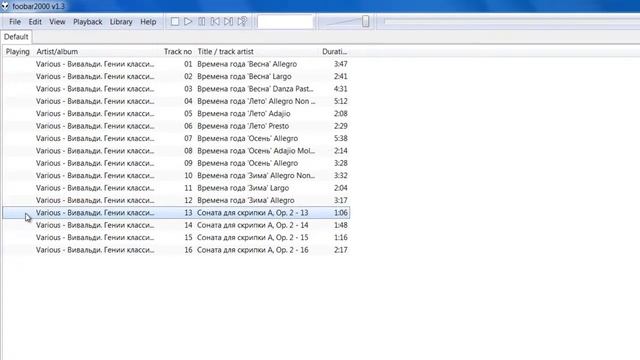
Task: Click track number 10 cell
Action: coord(188,176)
